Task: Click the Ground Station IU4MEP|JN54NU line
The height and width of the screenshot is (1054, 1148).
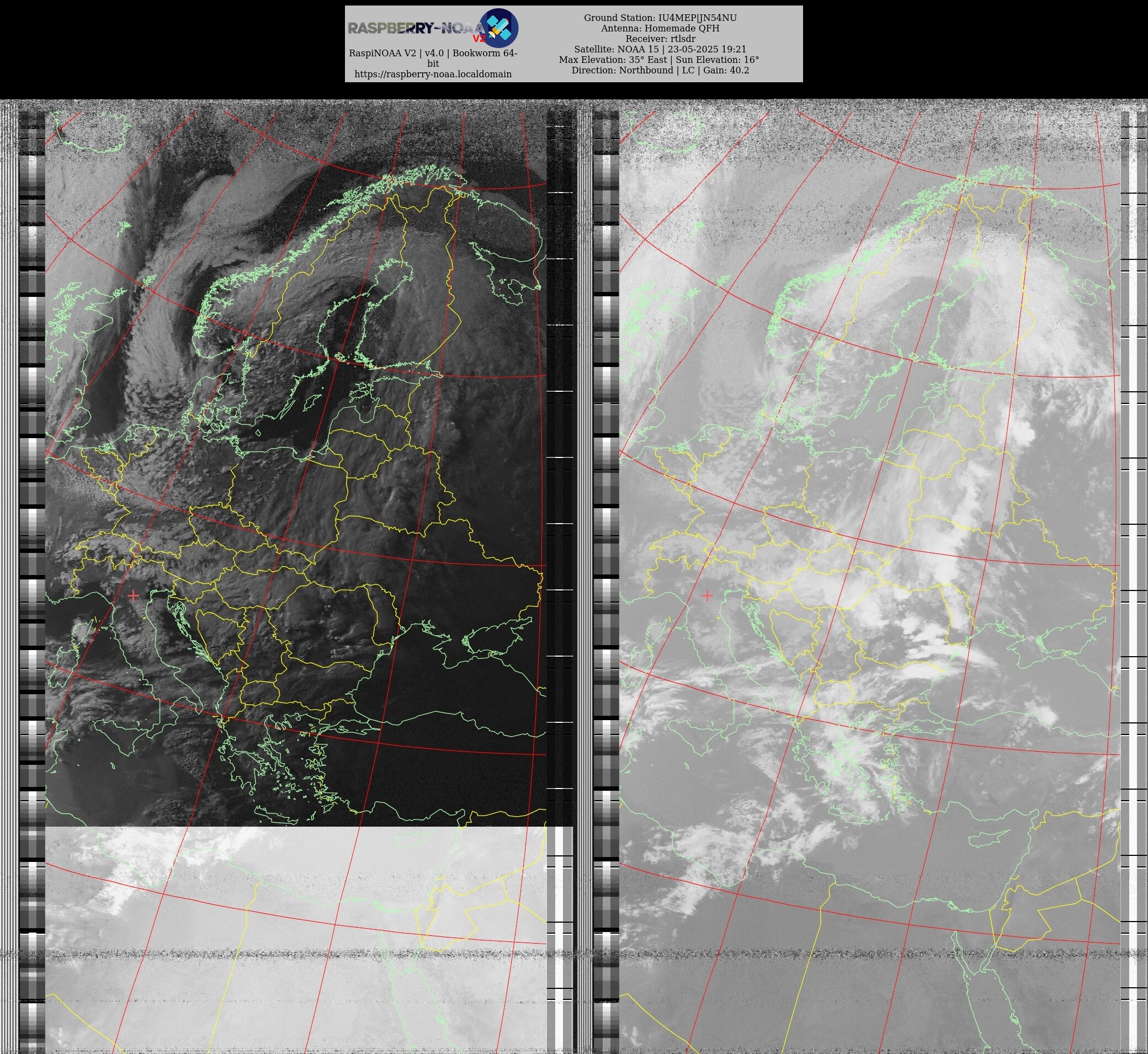Action: pos(660,18)
